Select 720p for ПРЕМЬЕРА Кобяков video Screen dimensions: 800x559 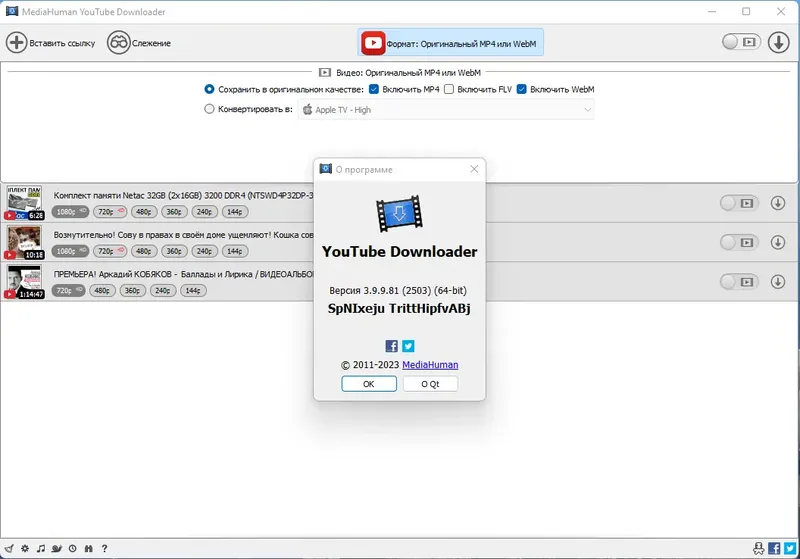(x=68, y=290)
